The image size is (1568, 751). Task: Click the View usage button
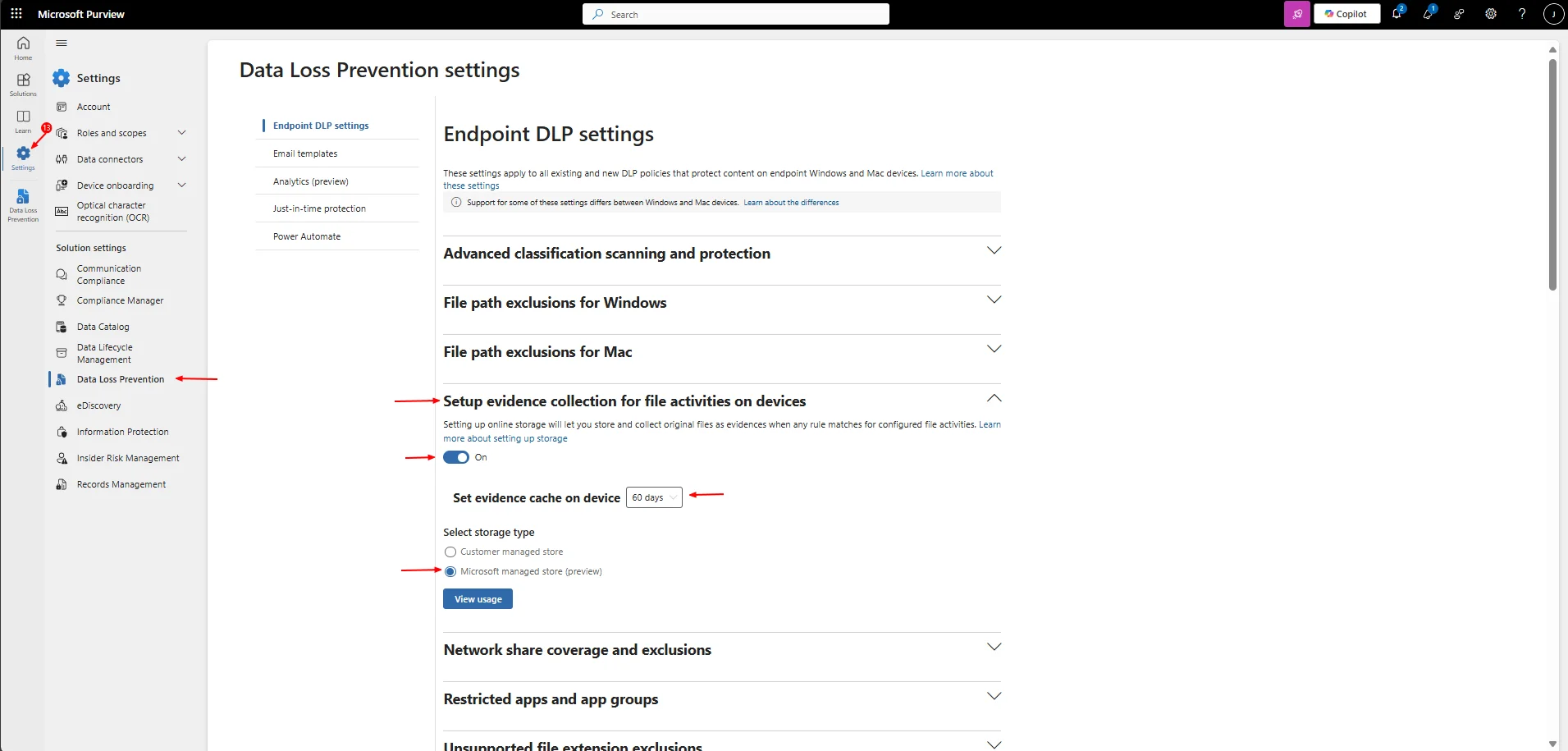[478, 599]
